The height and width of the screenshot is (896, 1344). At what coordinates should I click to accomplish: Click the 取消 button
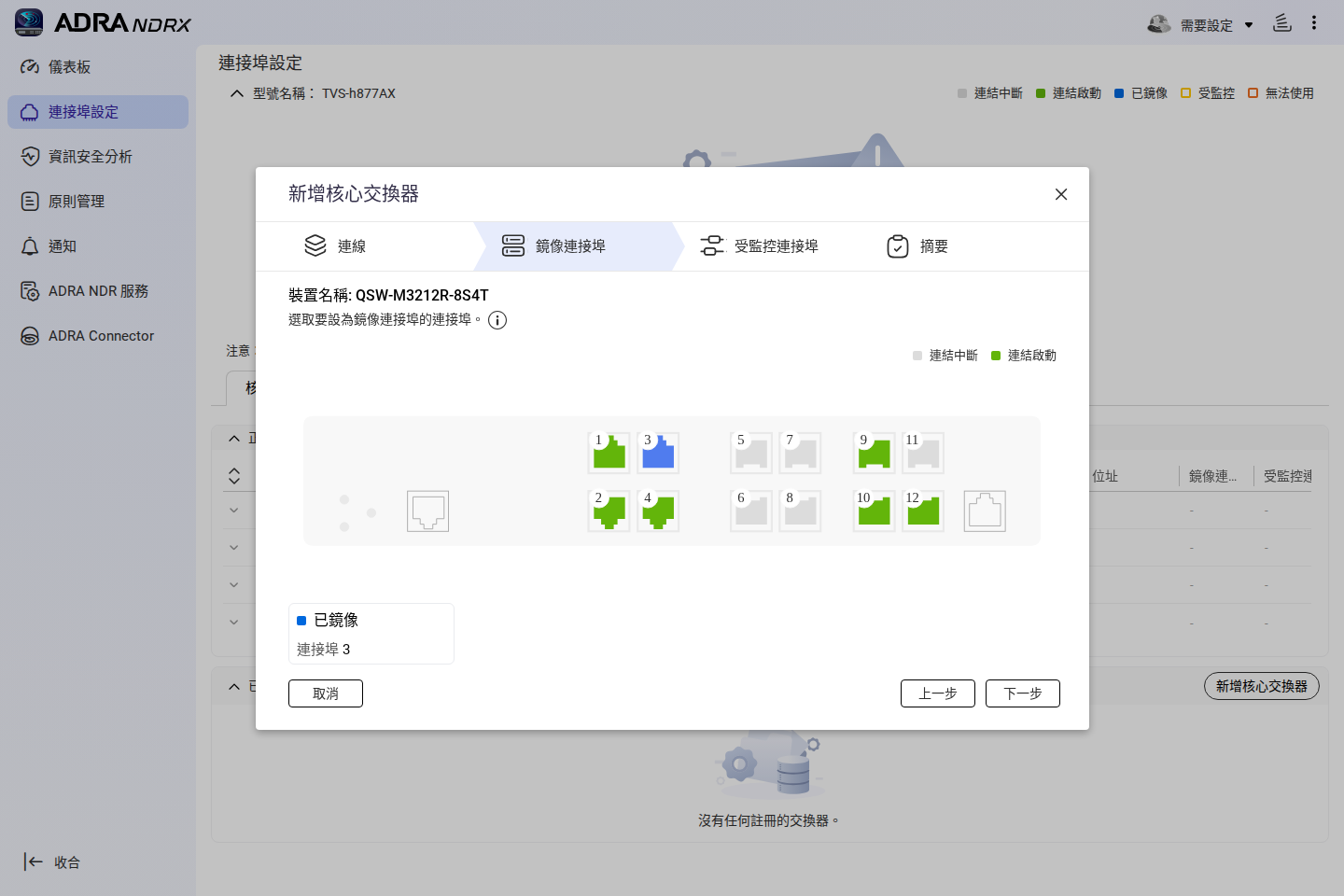pyautogui.click(x=326, y=693)
